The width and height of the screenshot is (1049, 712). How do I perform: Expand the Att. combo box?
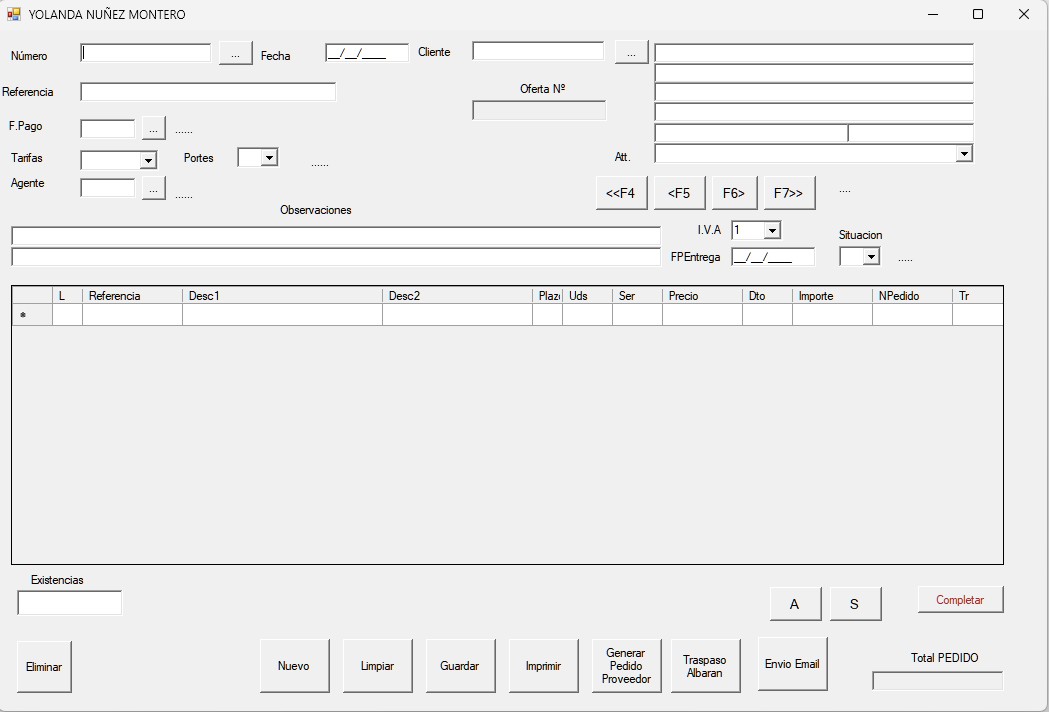tap(963, 154)
